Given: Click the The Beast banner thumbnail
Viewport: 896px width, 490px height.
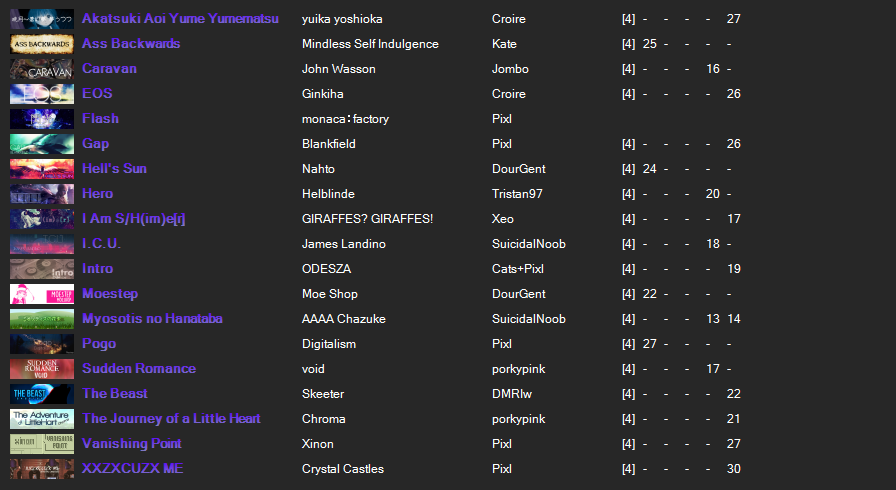Looking at the screenshot, I should pyautogui.click(x=41, y=394).
